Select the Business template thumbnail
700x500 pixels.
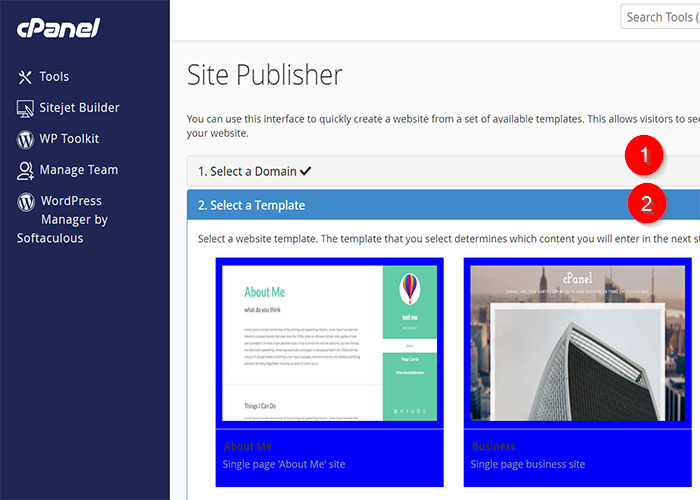577,343
